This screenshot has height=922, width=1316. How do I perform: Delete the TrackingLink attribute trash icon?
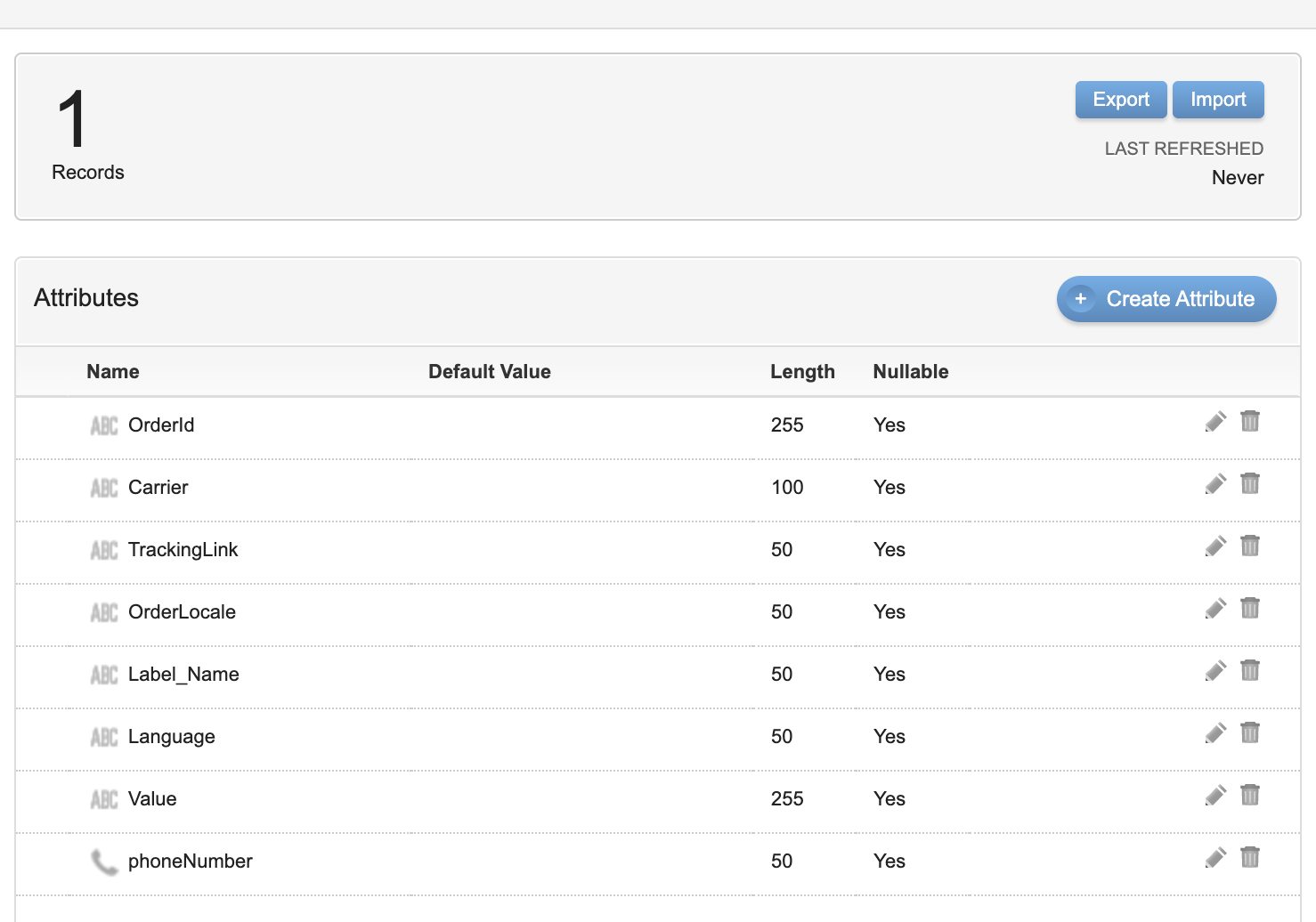[1250, 546]
